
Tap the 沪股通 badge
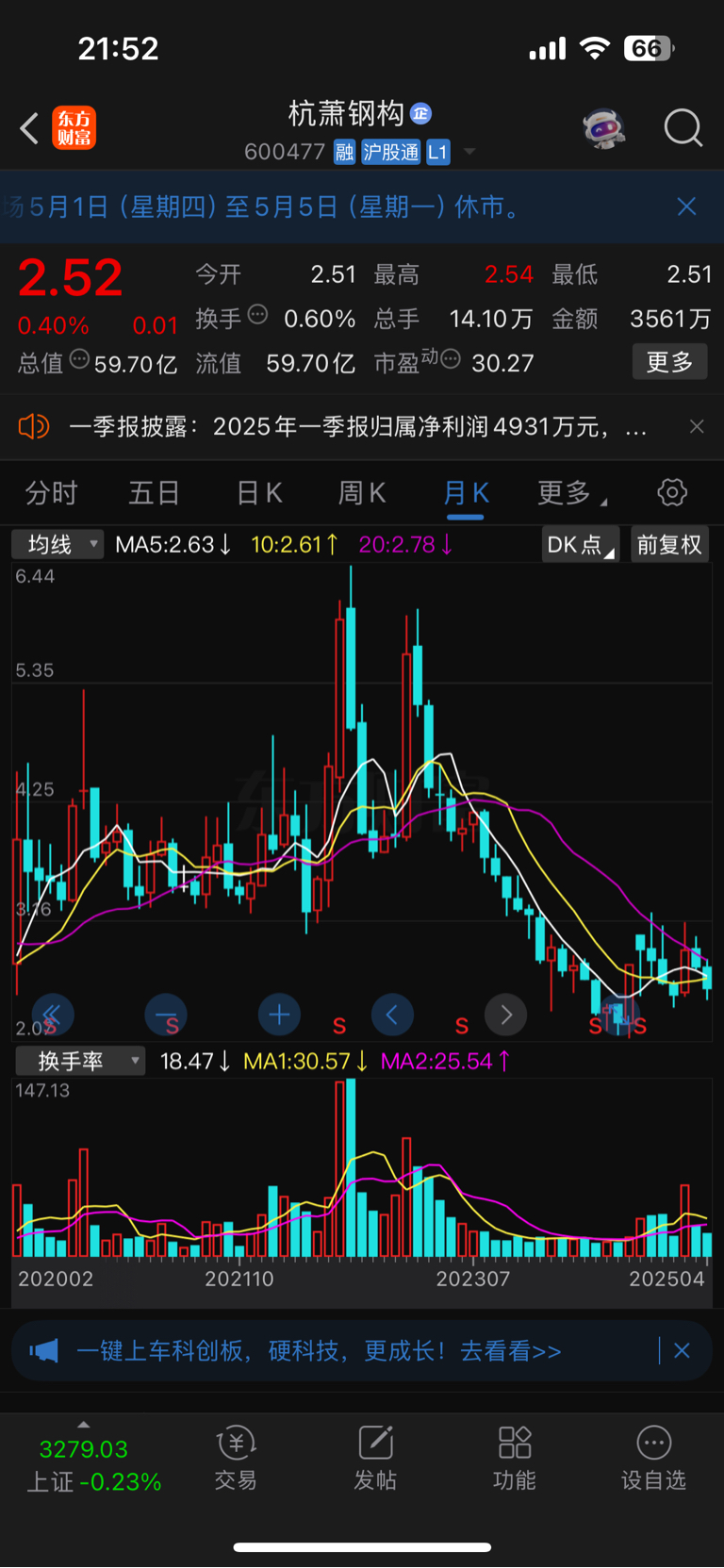click(x=391, y=152)
